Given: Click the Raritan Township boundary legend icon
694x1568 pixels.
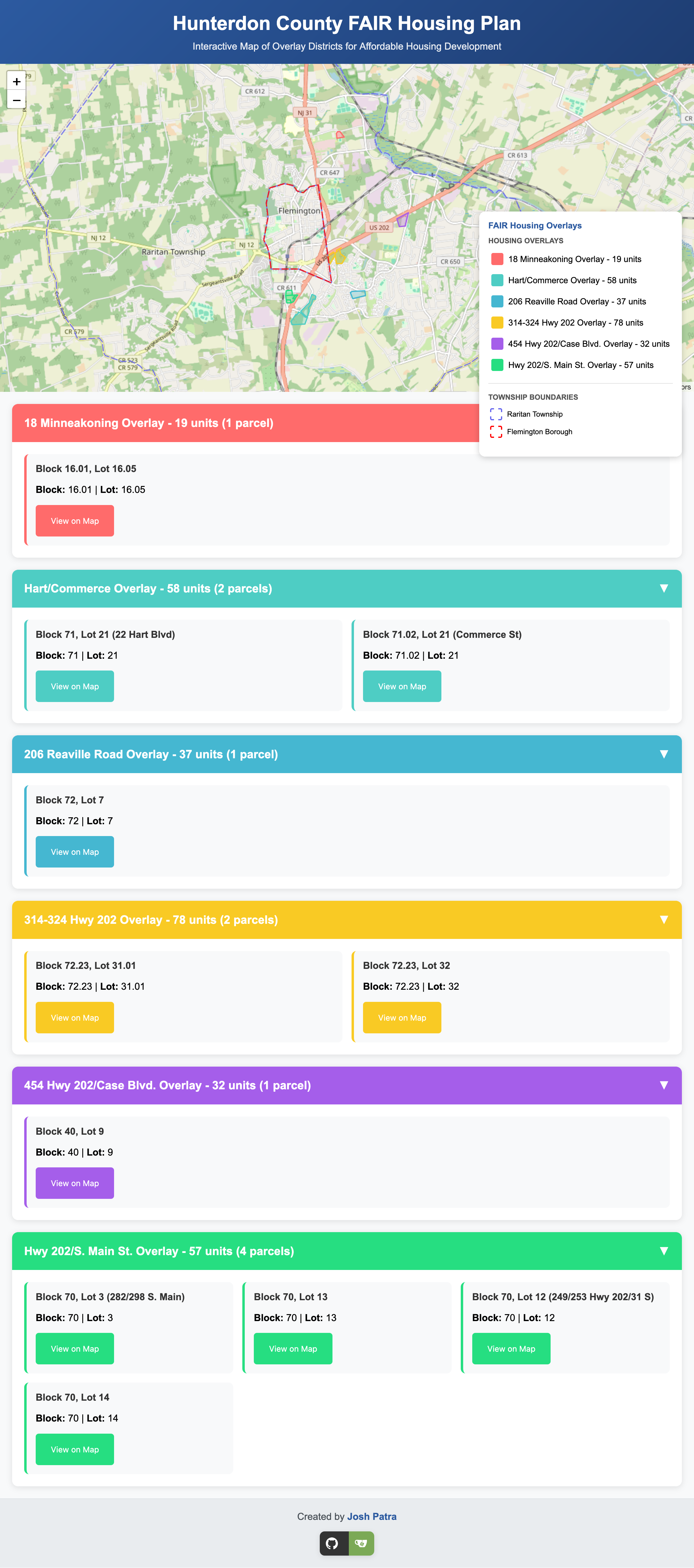Looking at the screenshot, I should coord(496,415).
